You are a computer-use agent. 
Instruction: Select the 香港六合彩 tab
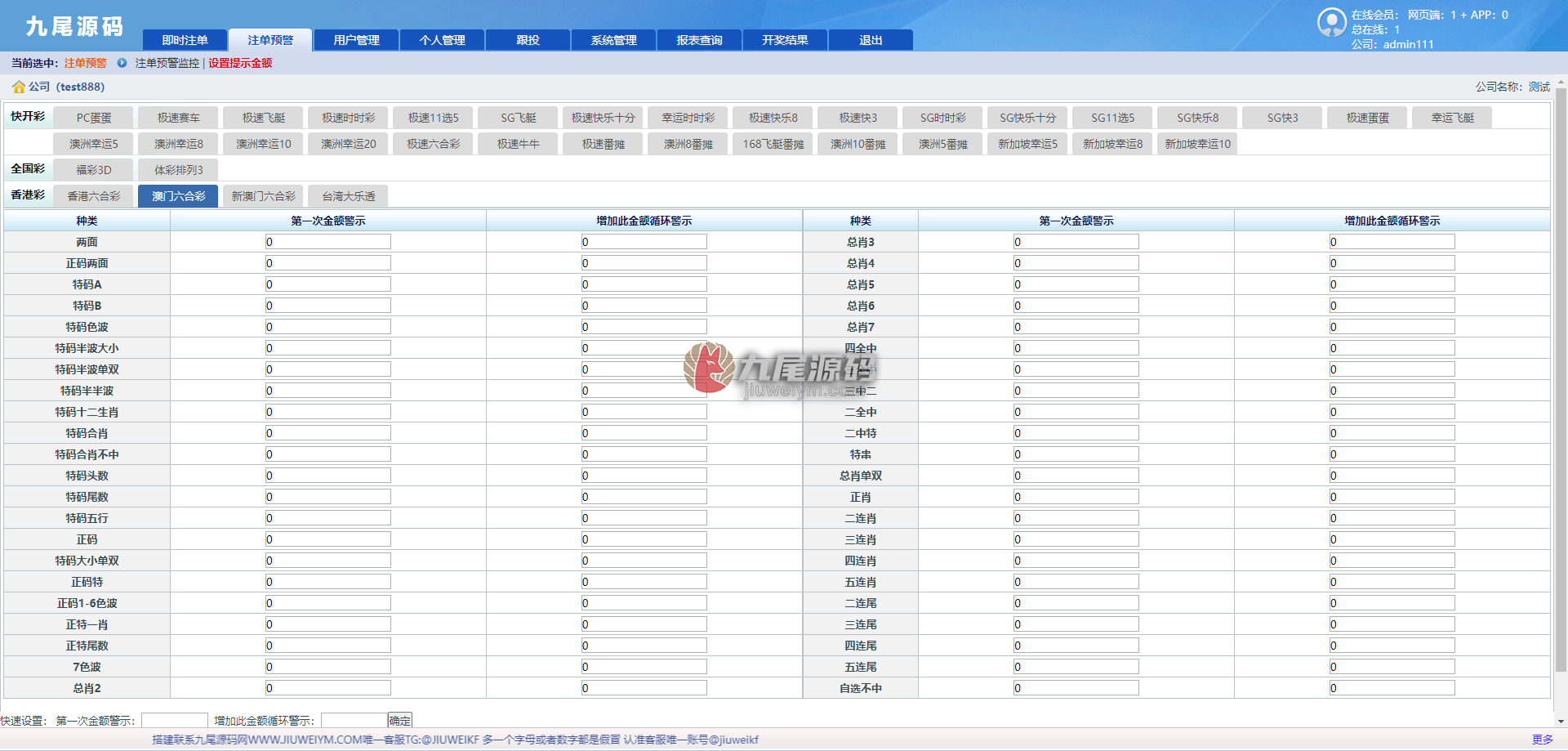coord(94,196)
